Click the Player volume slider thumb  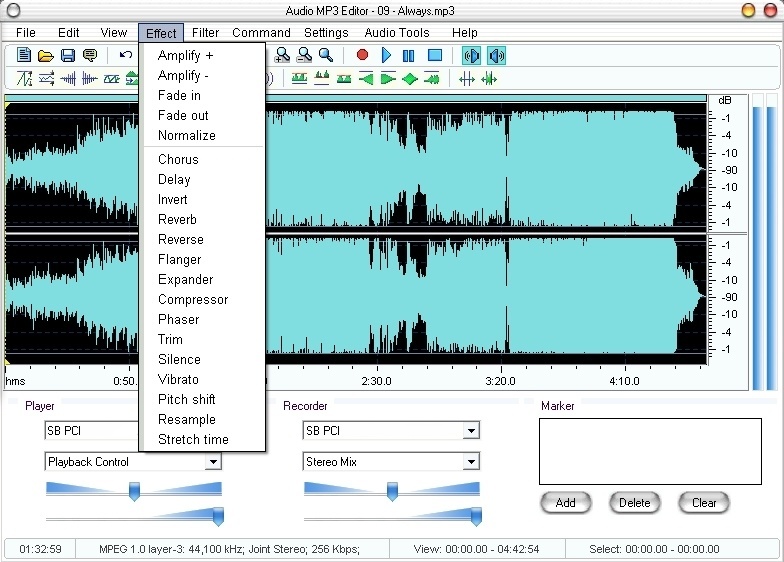218,516
